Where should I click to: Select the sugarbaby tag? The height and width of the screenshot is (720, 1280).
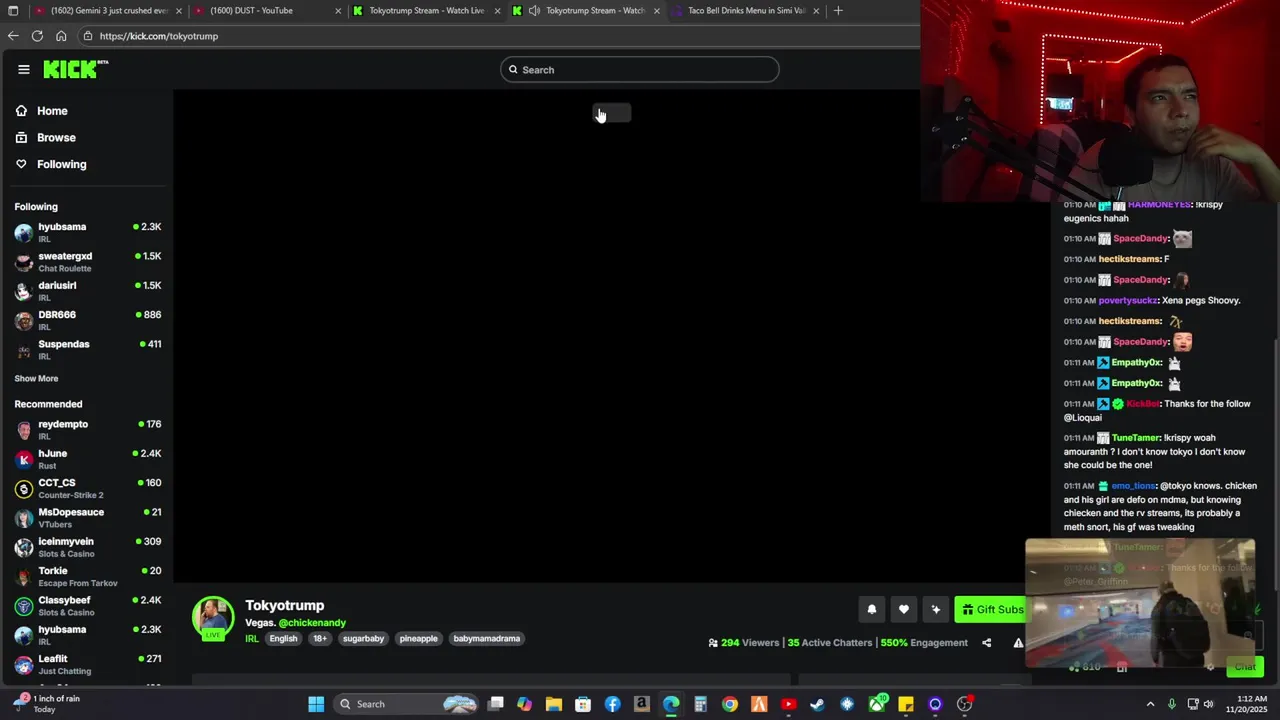click(x=363, y=639)
